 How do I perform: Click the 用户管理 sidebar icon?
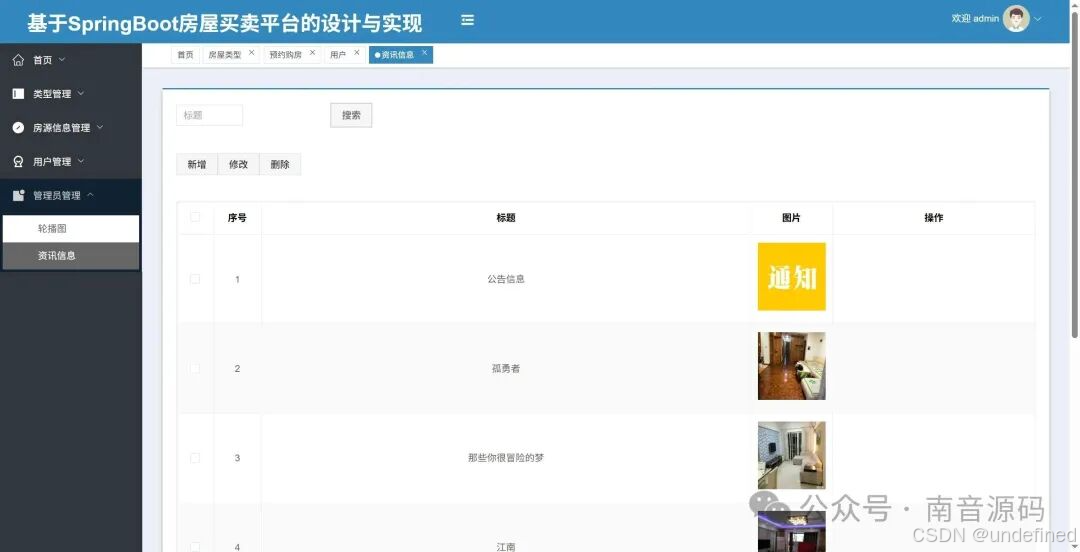19,161
